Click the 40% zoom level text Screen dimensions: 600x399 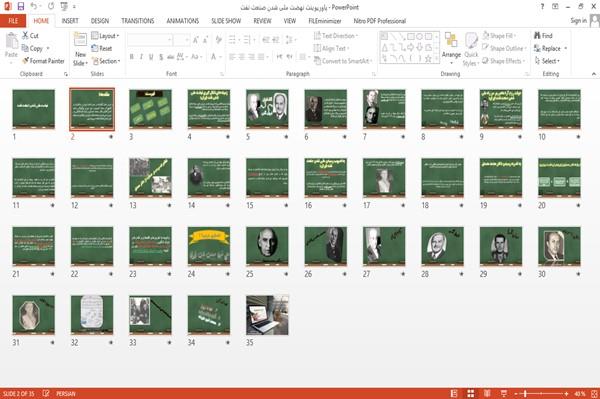click(x=580, y=393)
